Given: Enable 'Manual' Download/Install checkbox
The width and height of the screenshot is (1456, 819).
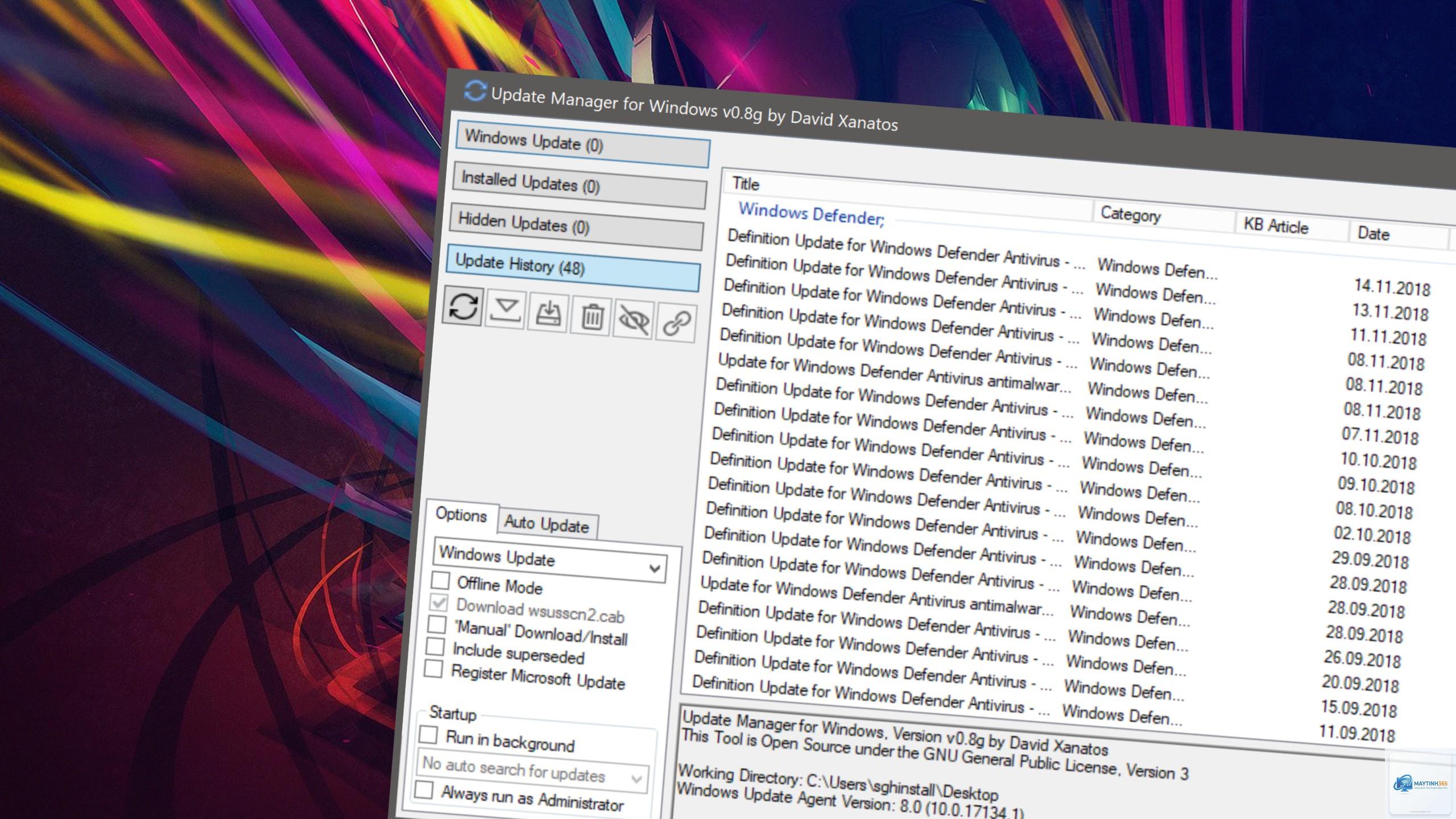Looking at the screenshot, I should coord(437,624).
